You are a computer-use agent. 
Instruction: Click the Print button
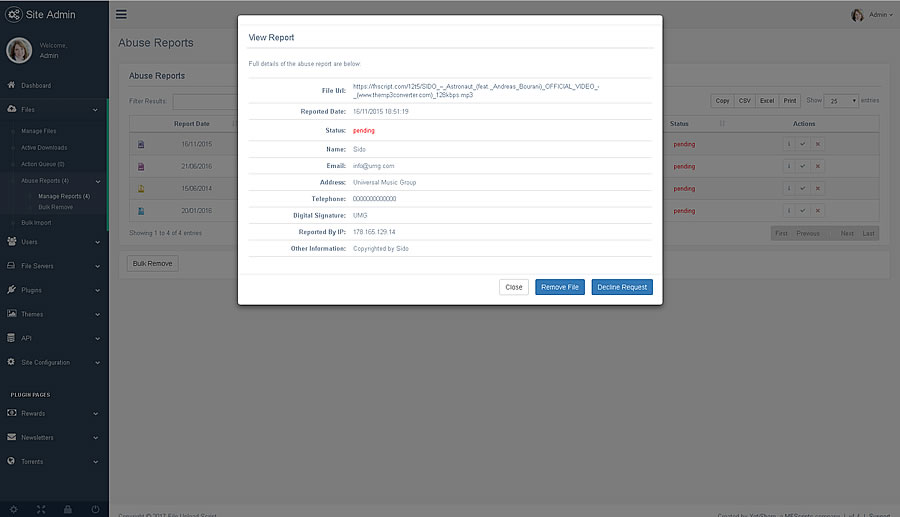coord(790,101)
